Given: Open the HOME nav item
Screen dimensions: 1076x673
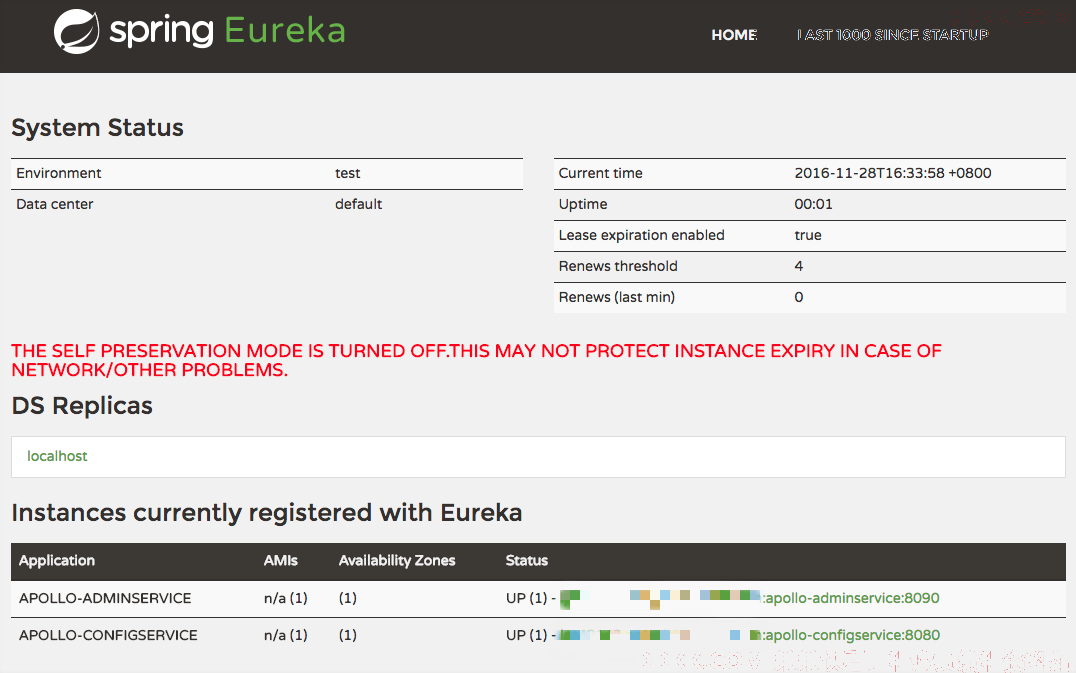Looking at the screenshot, I should coord(734,35).
